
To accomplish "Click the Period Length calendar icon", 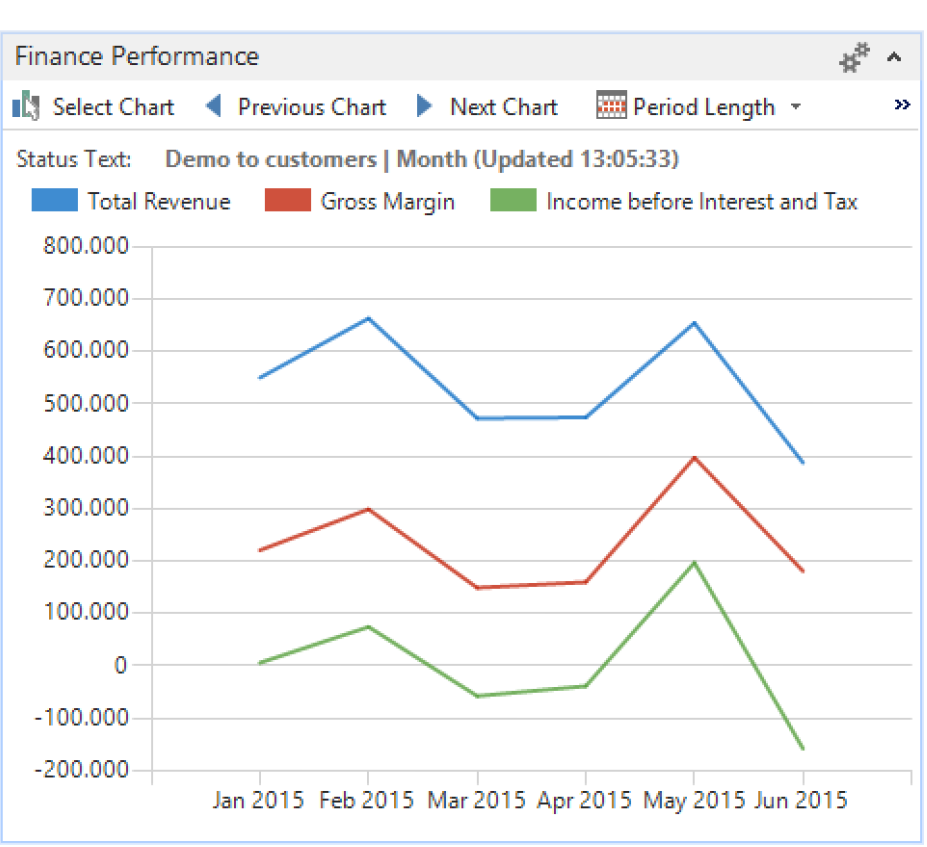I will [611, 106].
